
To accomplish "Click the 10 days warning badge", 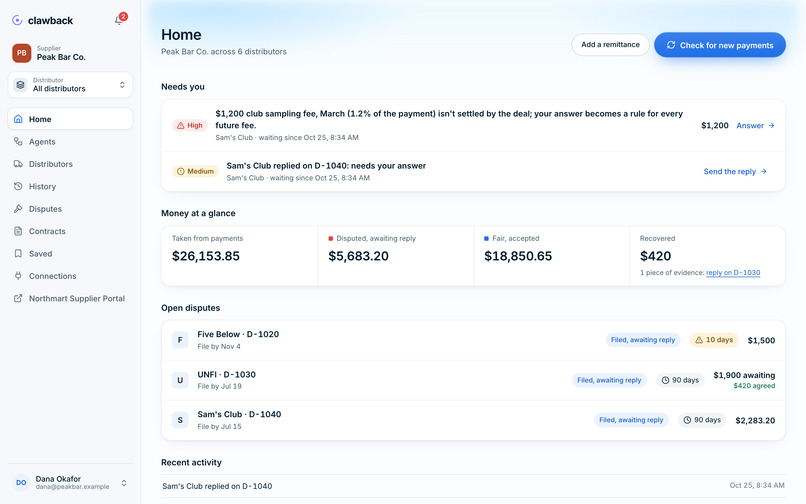I will pos(714,340).
